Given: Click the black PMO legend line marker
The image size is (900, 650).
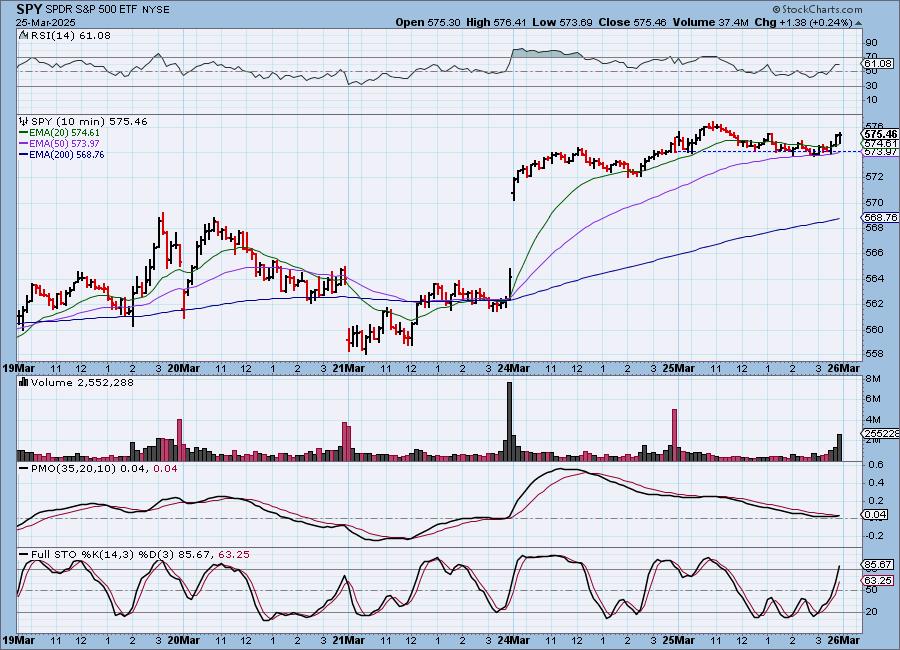Looking at the screenshot, I should pos(24,469).
